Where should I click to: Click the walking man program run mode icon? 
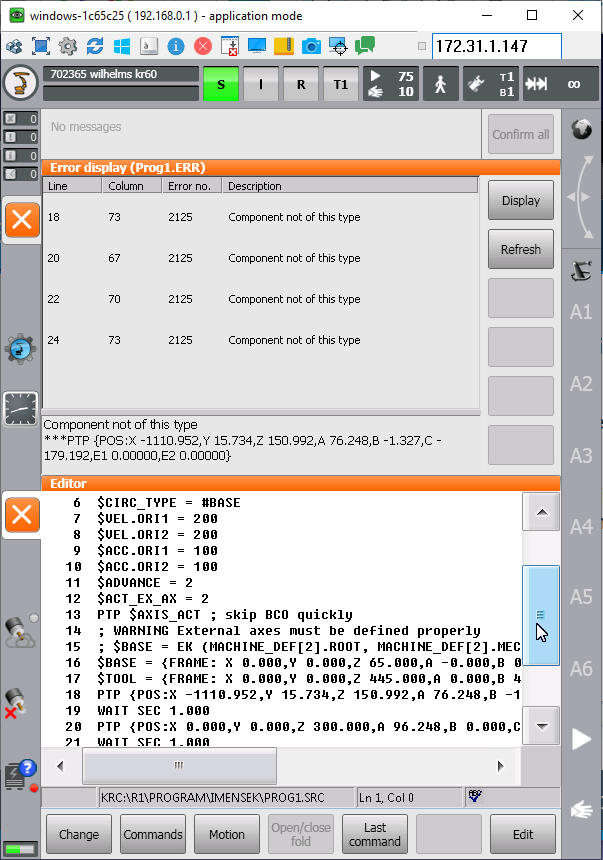pos(440,85)
